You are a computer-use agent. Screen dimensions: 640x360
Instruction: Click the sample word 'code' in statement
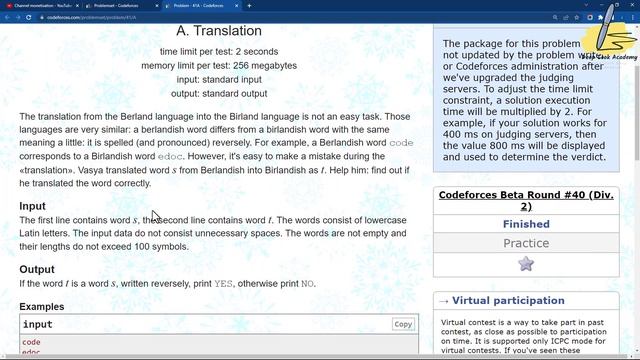401,143
